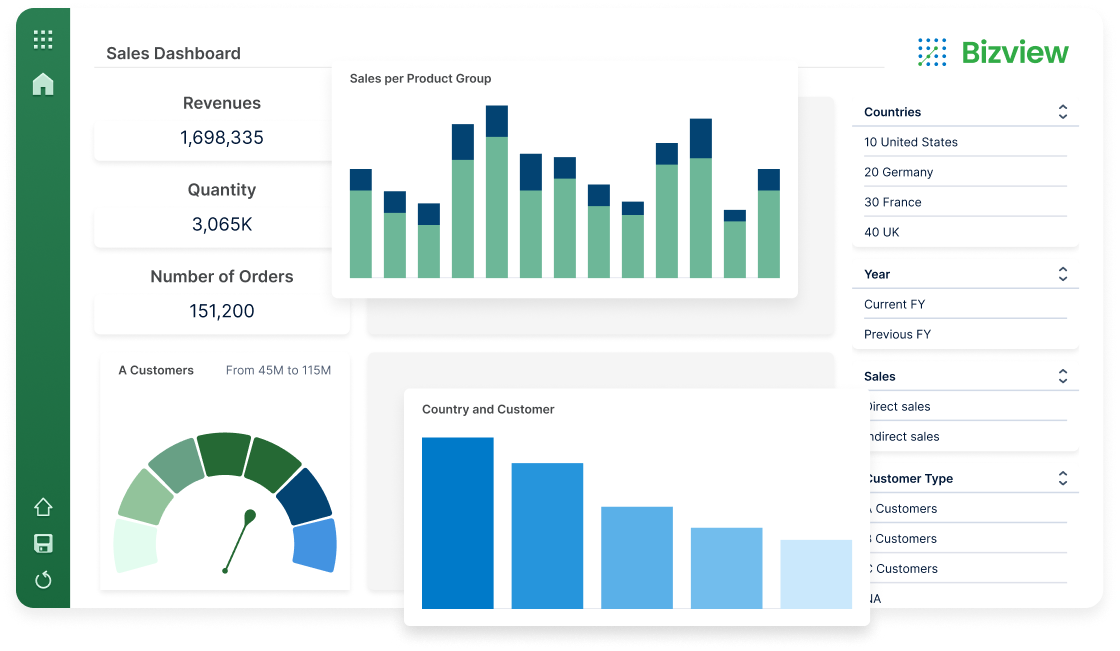Select the Home icon in the green sidebar

[x=42, y=85]
